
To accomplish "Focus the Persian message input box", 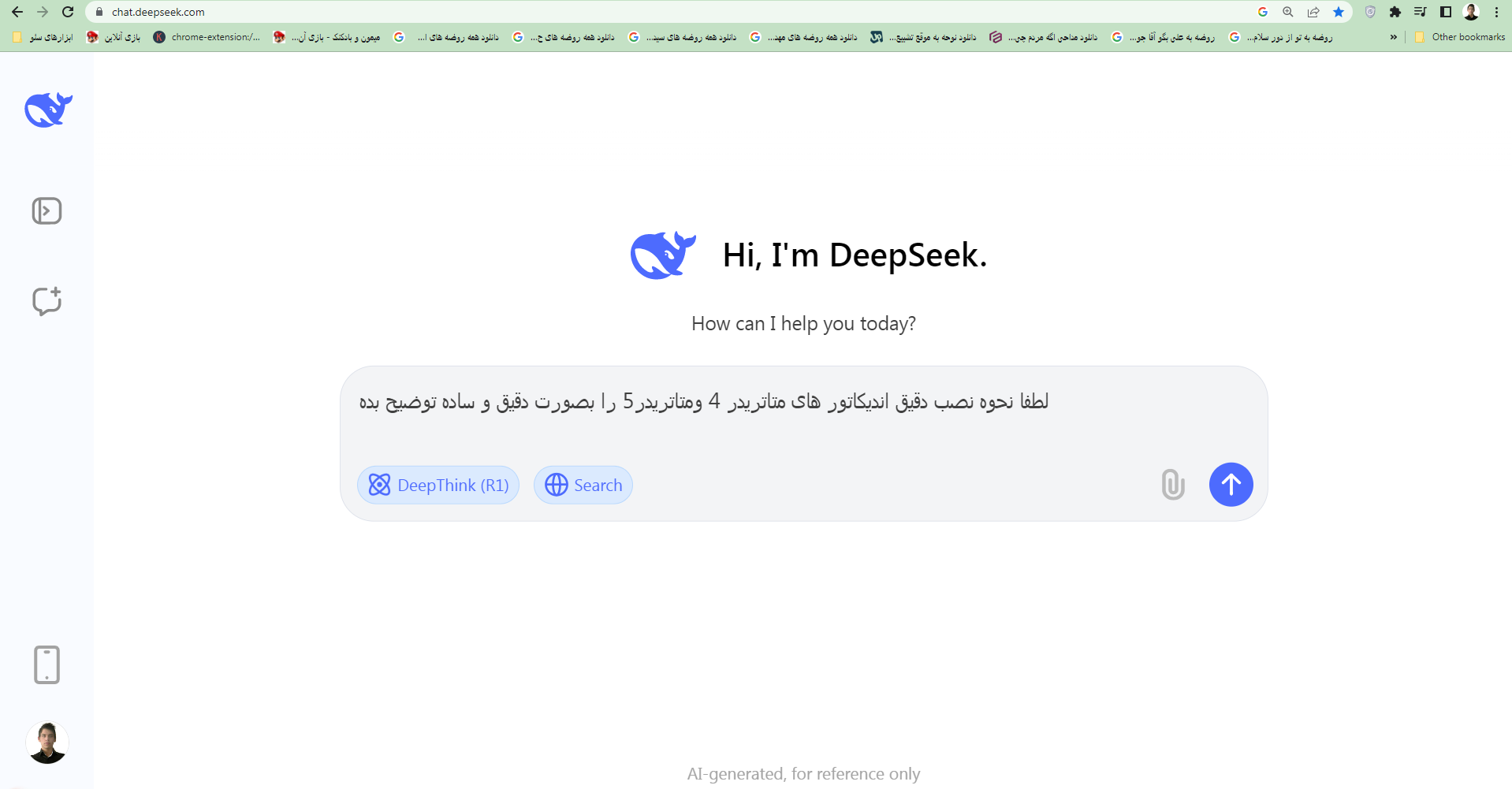I will point(803,402).
